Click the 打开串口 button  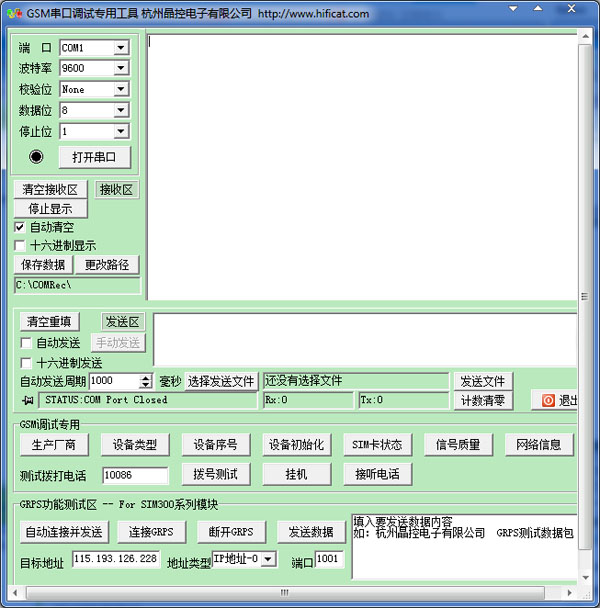click(x=95, y=157)
